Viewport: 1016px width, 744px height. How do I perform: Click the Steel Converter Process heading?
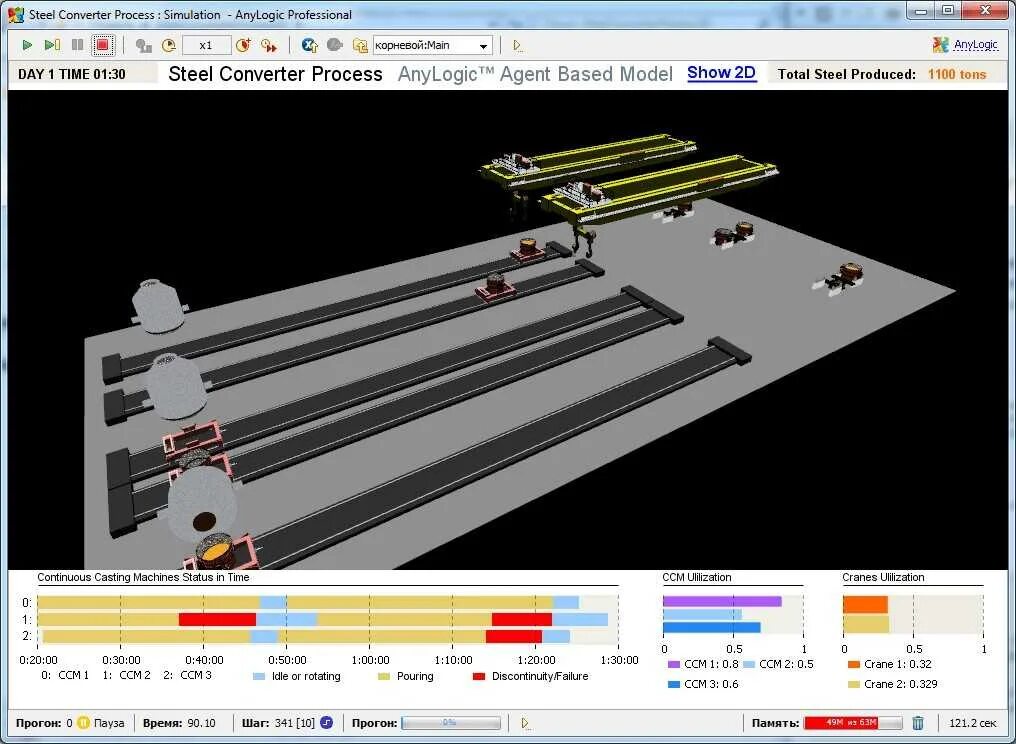(x=275, y=74)
